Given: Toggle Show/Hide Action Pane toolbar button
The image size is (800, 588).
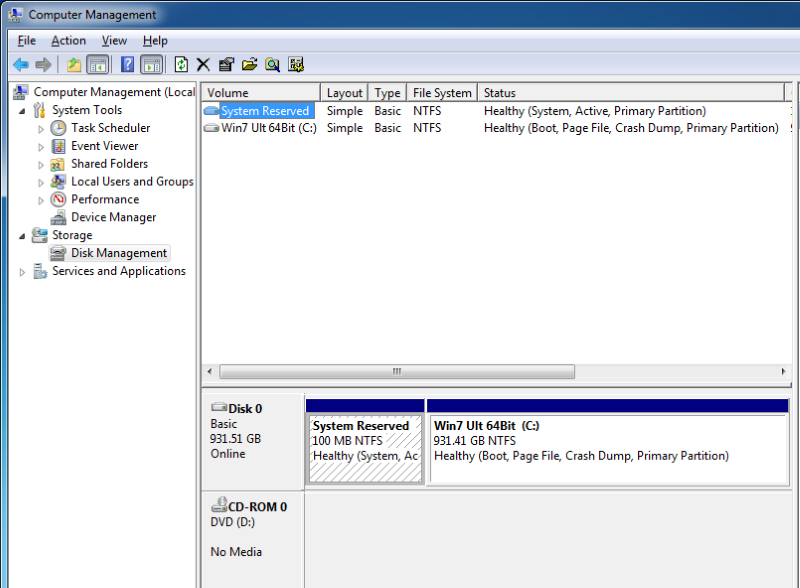Looking at the screenshot, I should click(x=152, y=64).
